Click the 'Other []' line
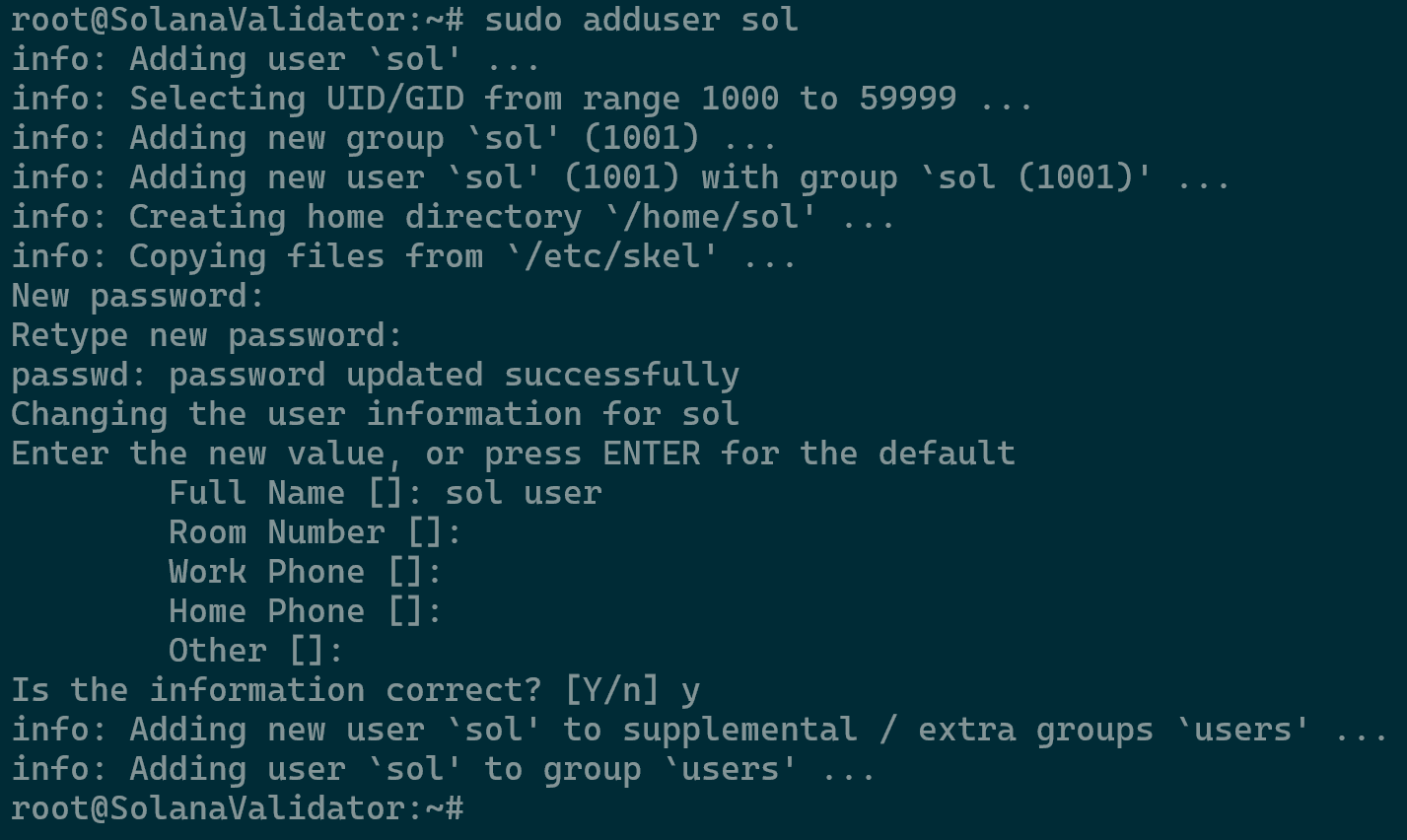Image resolution: width=1407 pixels, height=840 pixels. point(255,651)
